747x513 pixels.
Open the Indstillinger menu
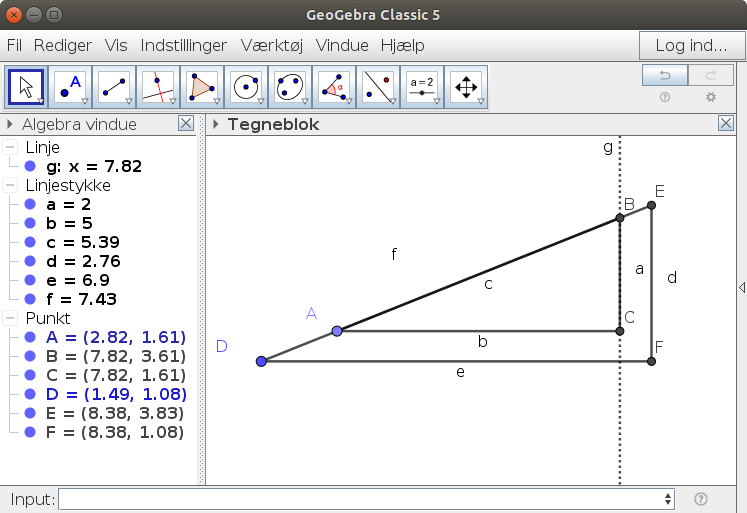pos(183,45)
